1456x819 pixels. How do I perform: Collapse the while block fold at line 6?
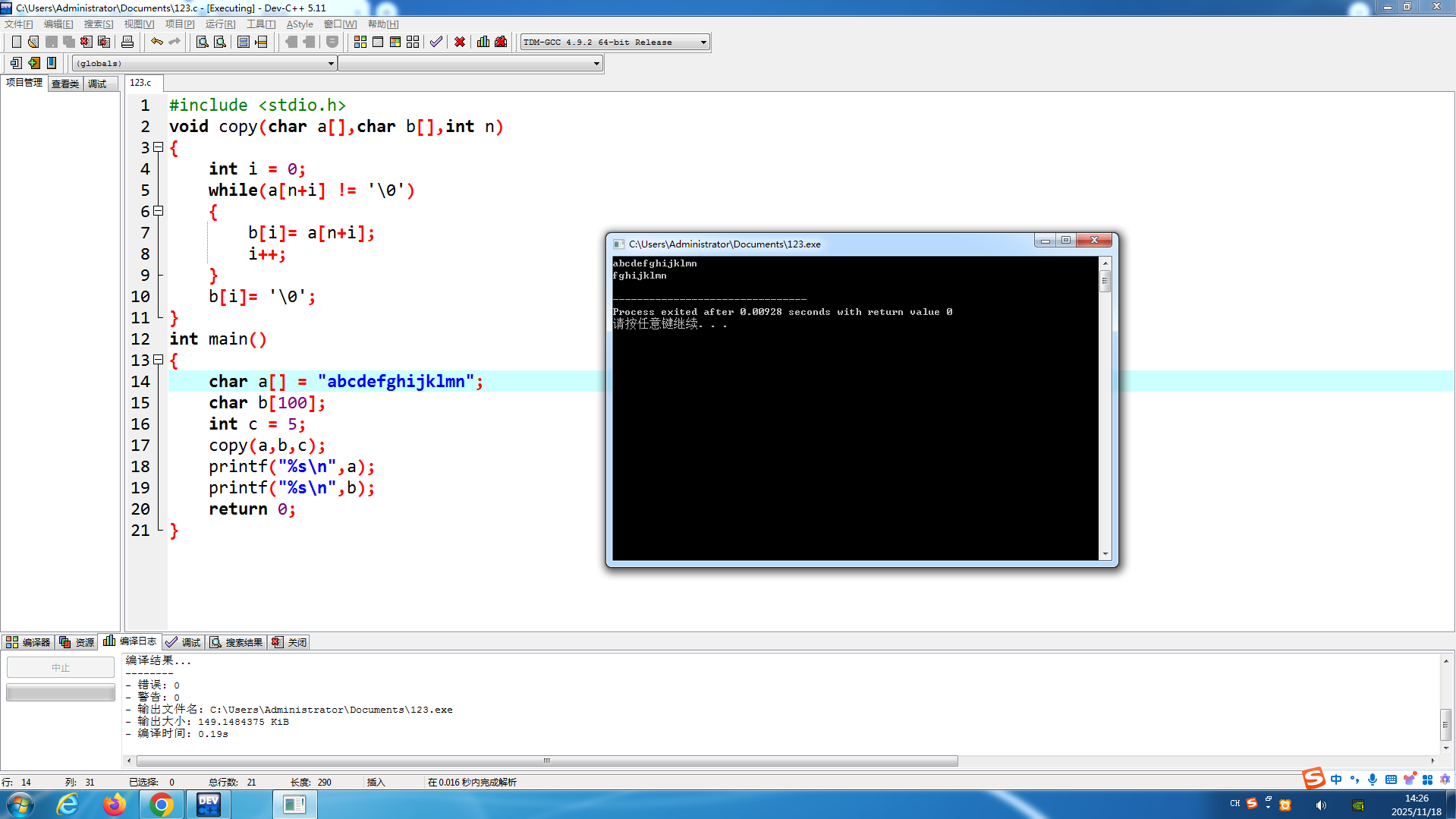point(158,211)
